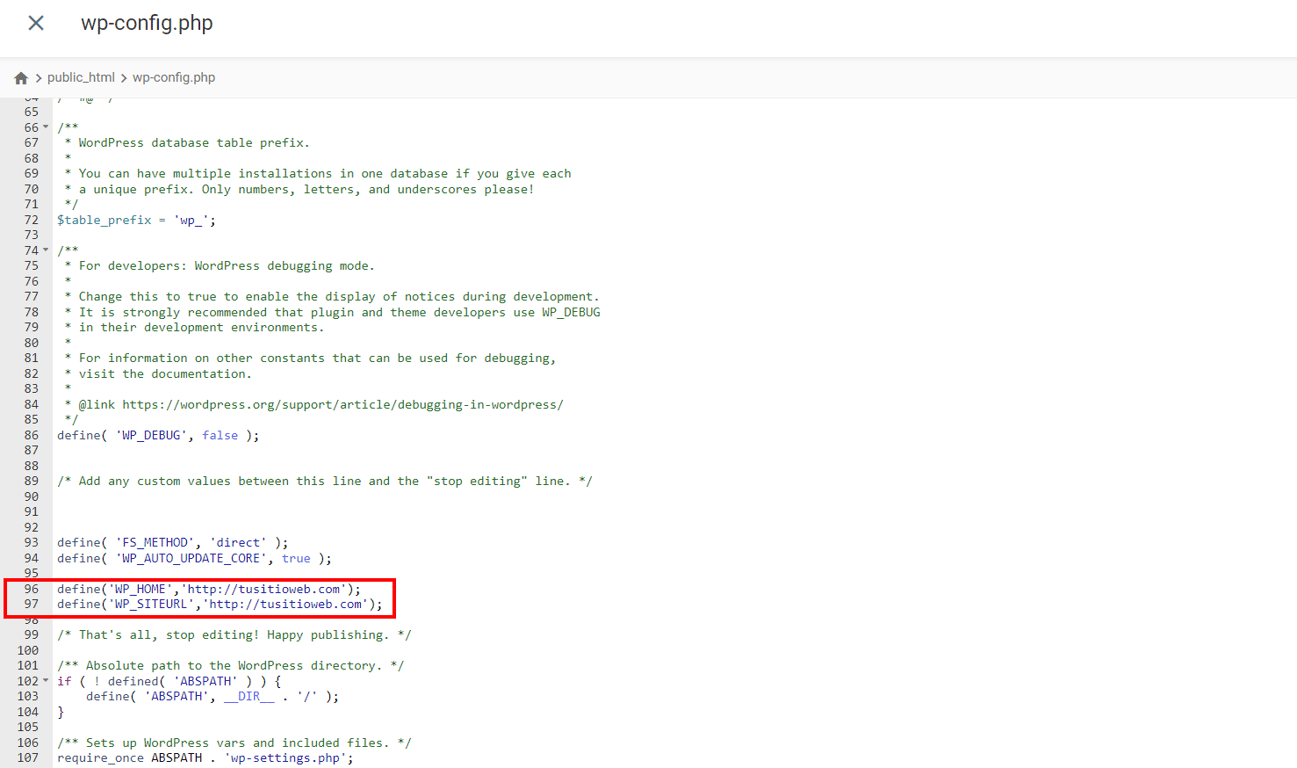Click line number 96 in the gutter

(x=31, y=588)
